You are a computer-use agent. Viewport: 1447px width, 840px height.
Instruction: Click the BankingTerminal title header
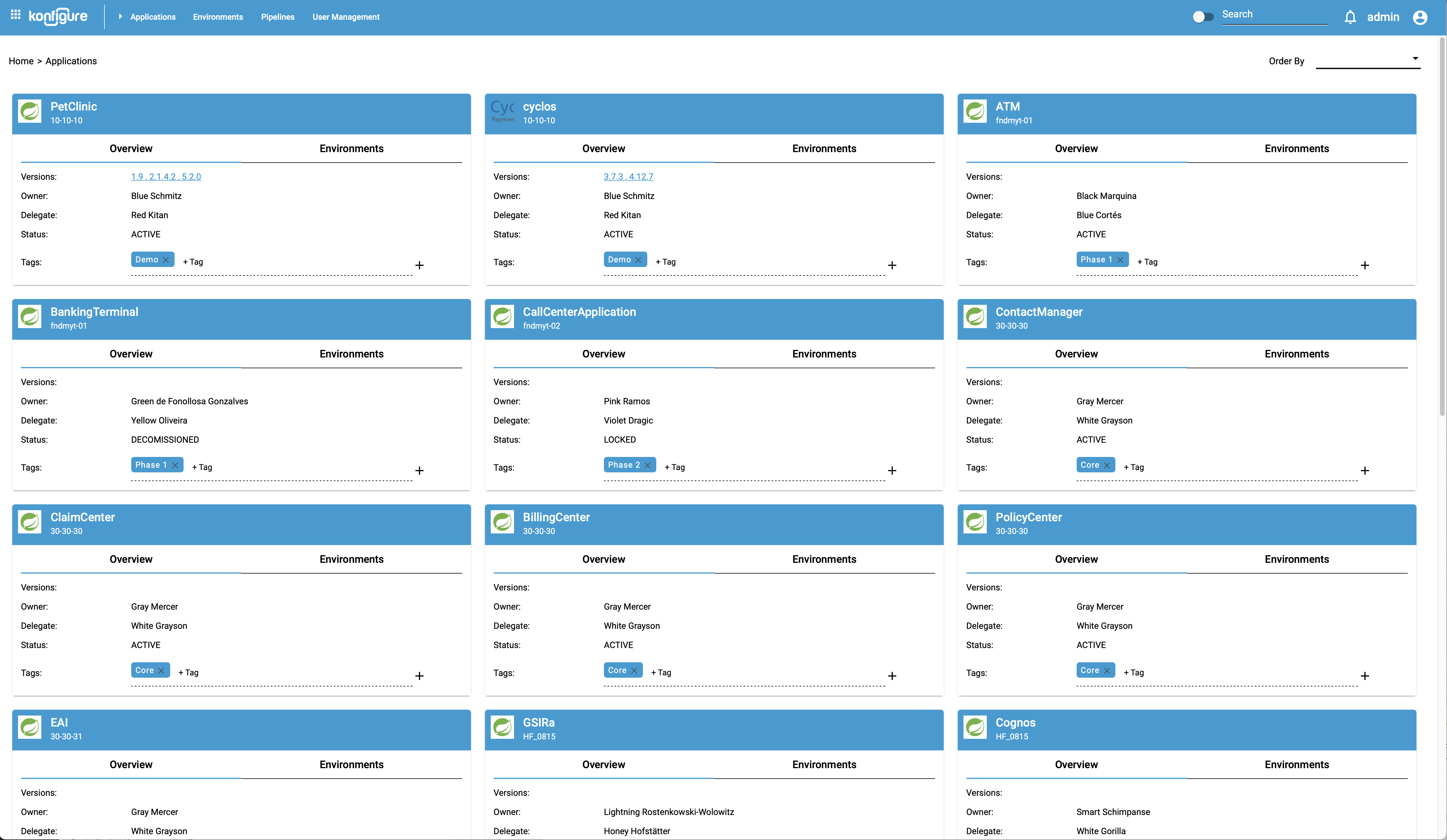click(94, 312)
